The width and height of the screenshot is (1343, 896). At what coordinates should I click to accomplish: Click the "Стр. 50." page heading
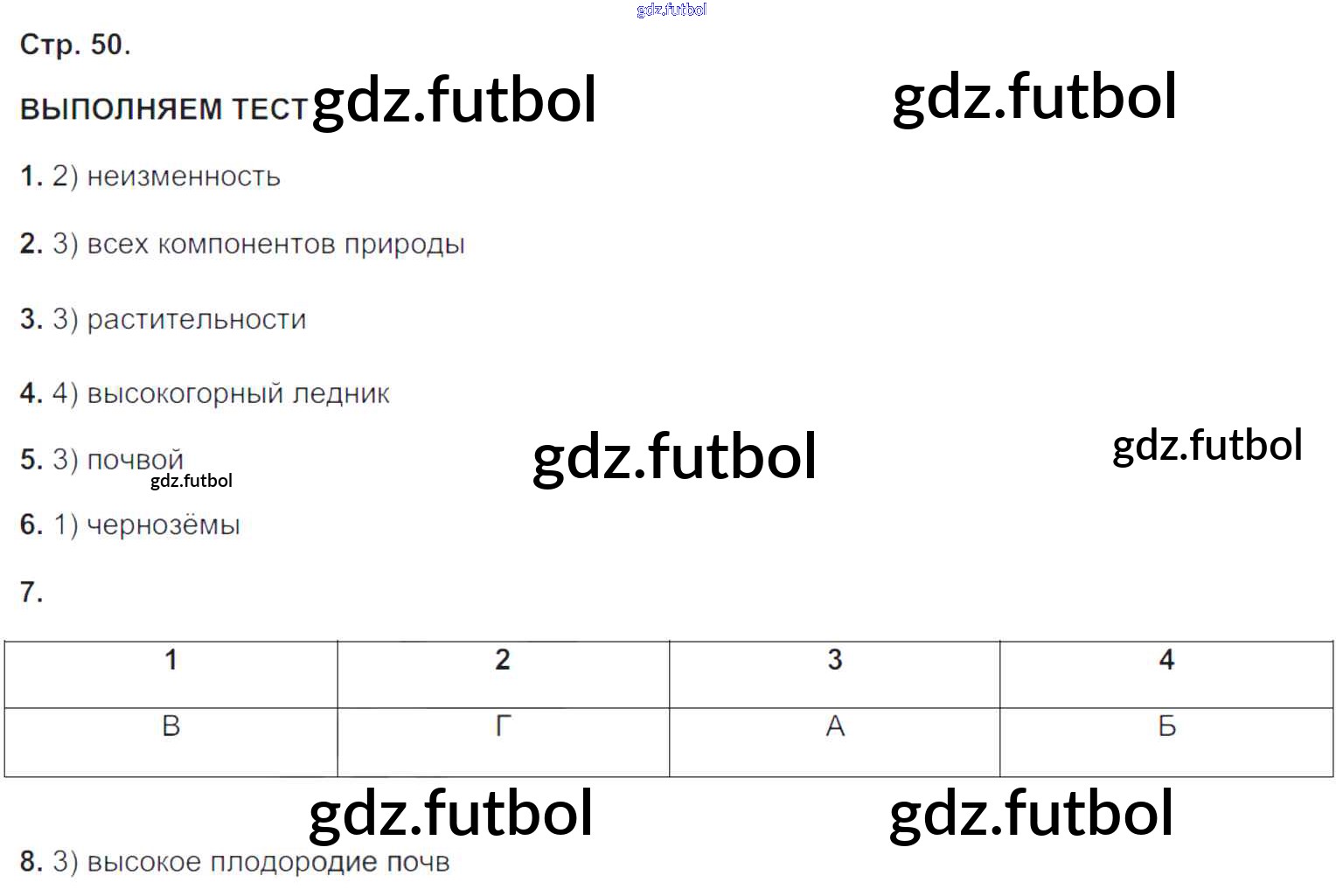pos(75,45)
